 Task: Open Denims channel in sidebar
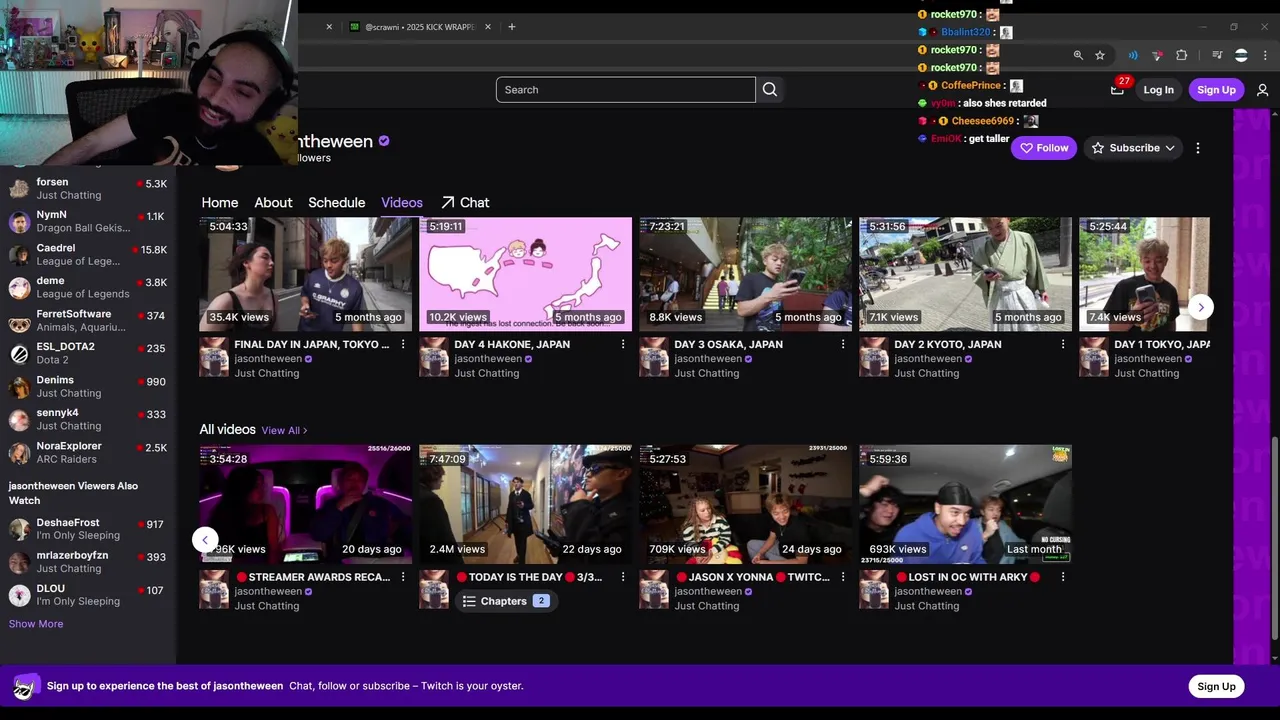click(x=88, y=386)
